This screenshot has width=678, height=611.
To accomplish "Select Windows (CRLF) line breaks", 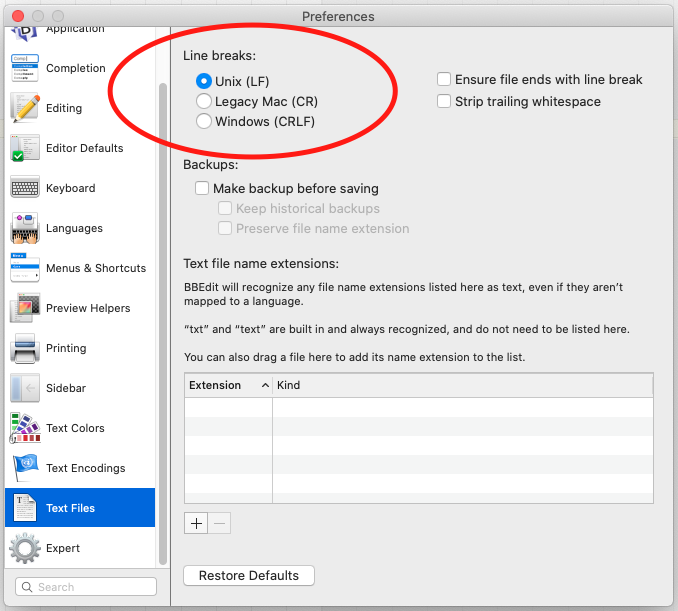I will 204,121.
